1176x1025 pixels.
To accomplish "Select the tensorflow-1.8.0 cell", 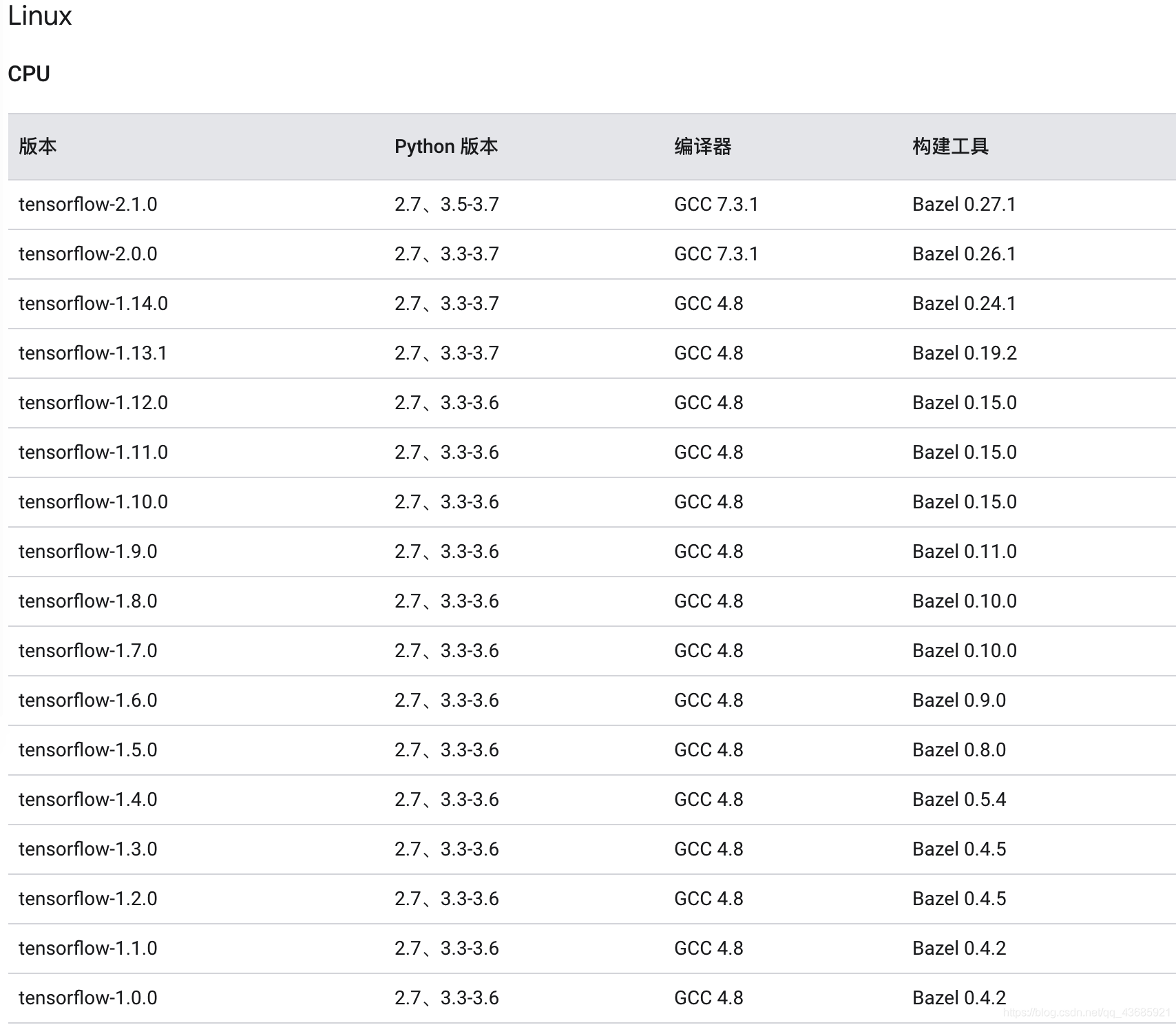I will click(x=88, y=601).
